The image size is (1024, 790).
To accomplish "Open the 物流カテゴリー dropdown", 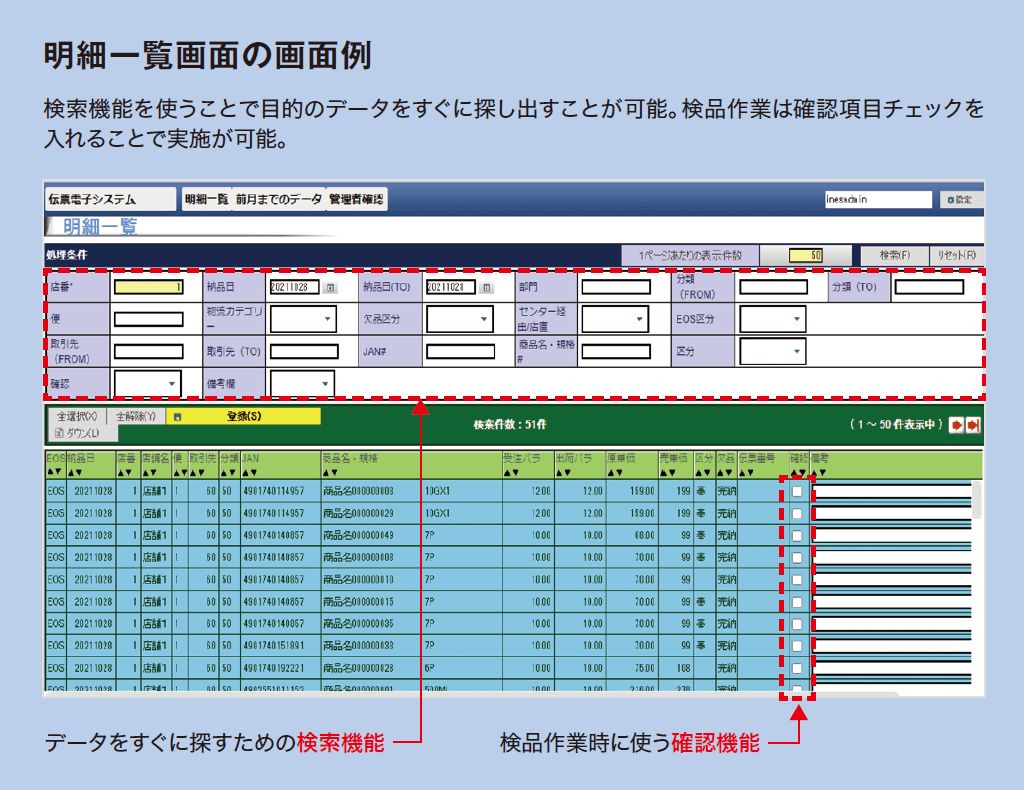I will tap(303, 319).
